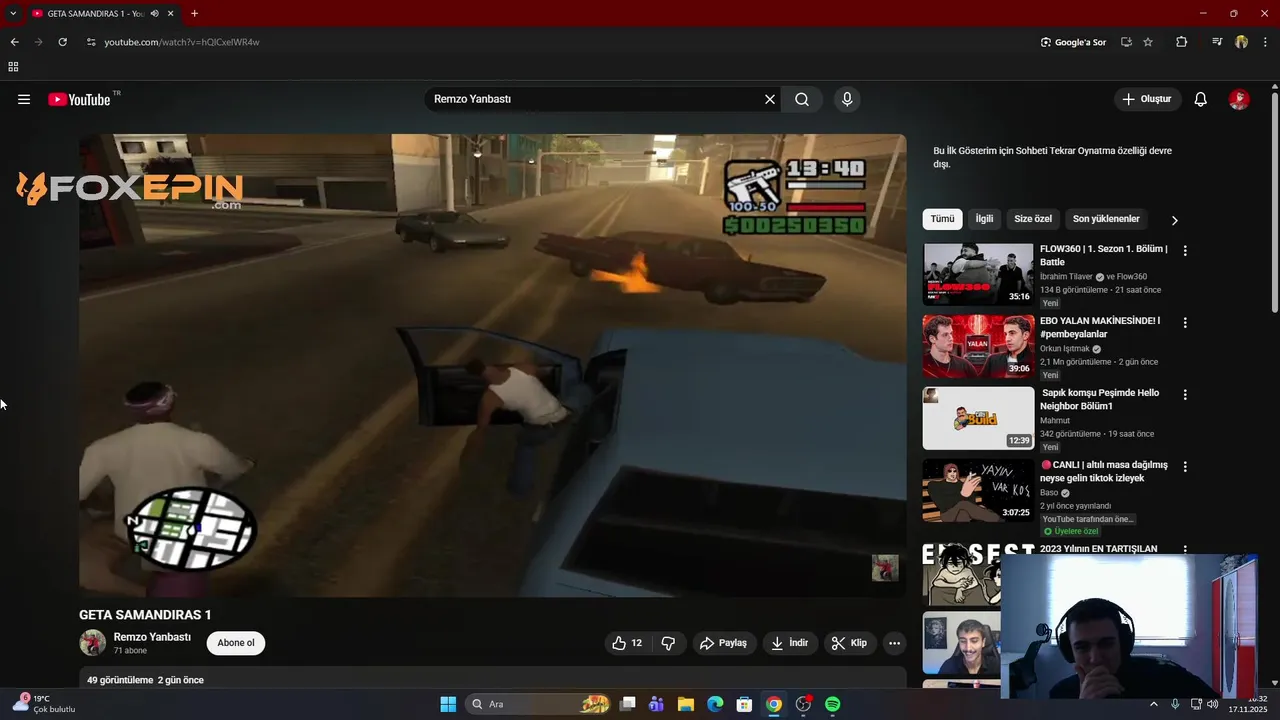Open the Chrome tab search dropdown

tap(13, 13)
